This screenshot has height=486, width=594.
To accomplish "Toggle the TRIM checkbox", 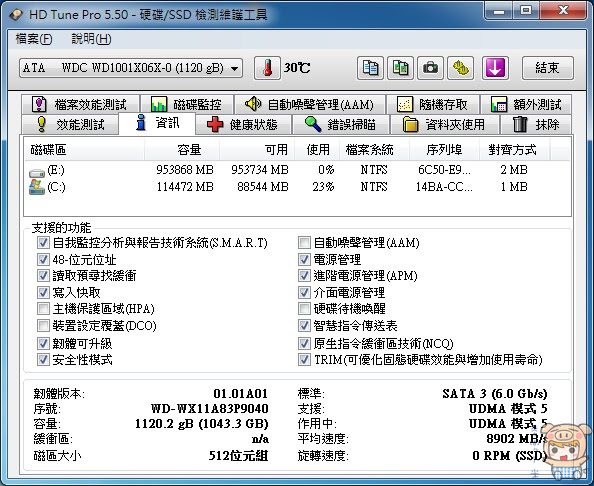I will [304, 359].
